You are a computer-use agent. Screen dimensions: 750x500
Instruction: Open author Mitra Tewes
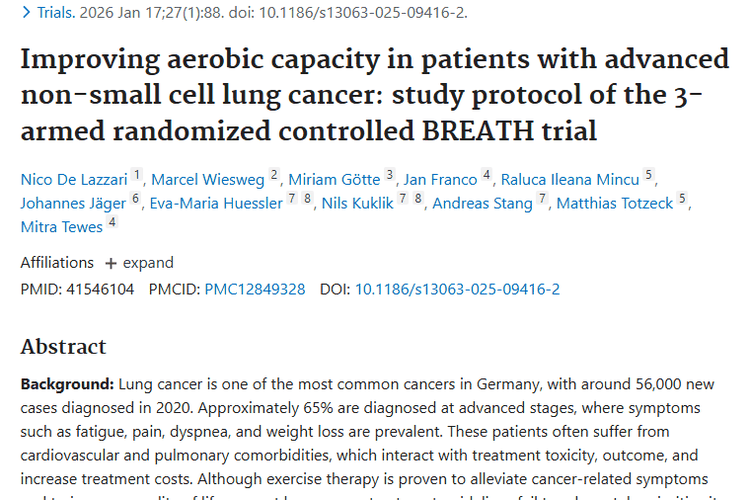[61, 226]
